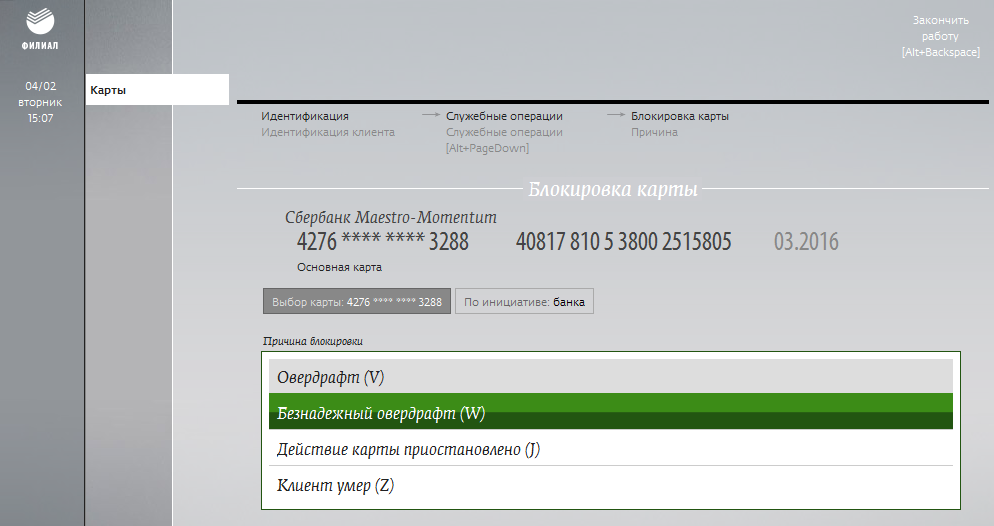Screen dimensions: 994x526
Task: Click the Причина subtitle under Блокировка карты
Action: (x=654, y=132)
